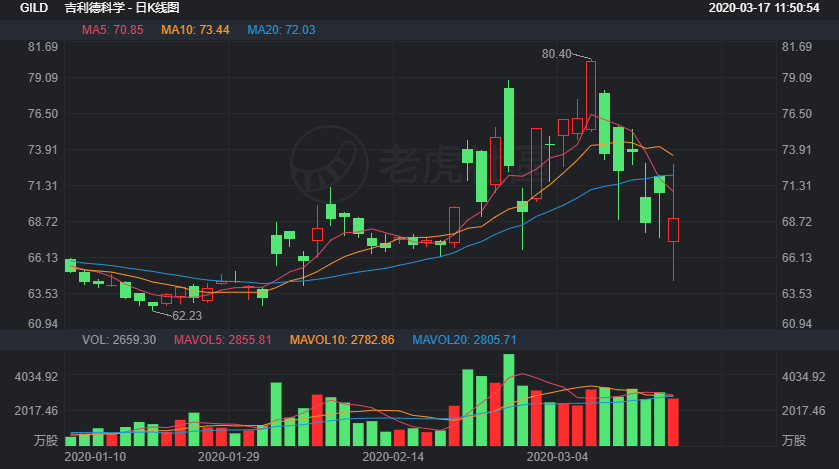839x469 pixels.
Task: Click the right axis 76.50 price label
Action: 797,114
